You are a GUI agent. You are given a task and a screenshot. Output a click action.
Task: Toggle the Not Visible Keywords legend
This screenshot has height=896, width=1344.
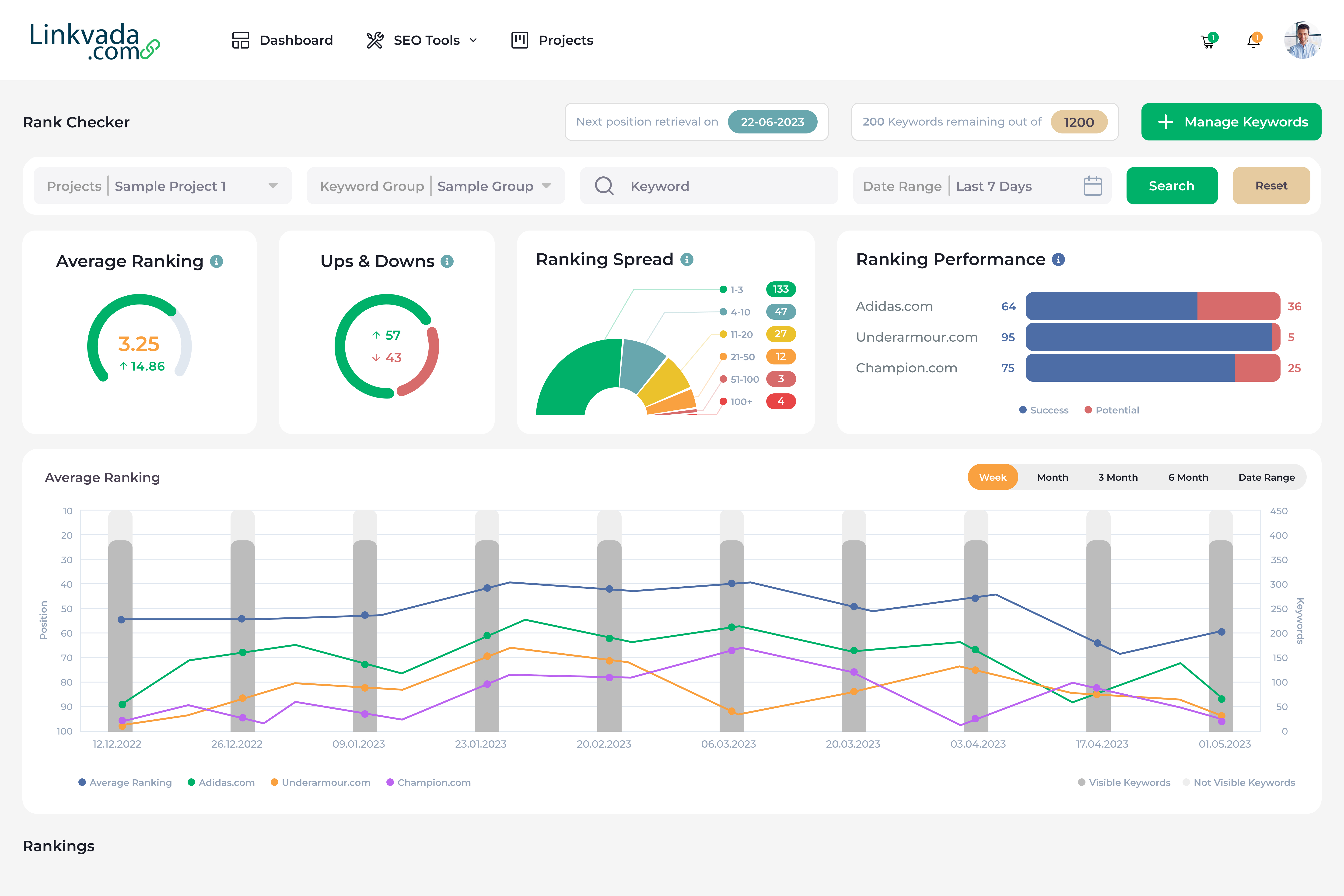(x=1239, y=782)
